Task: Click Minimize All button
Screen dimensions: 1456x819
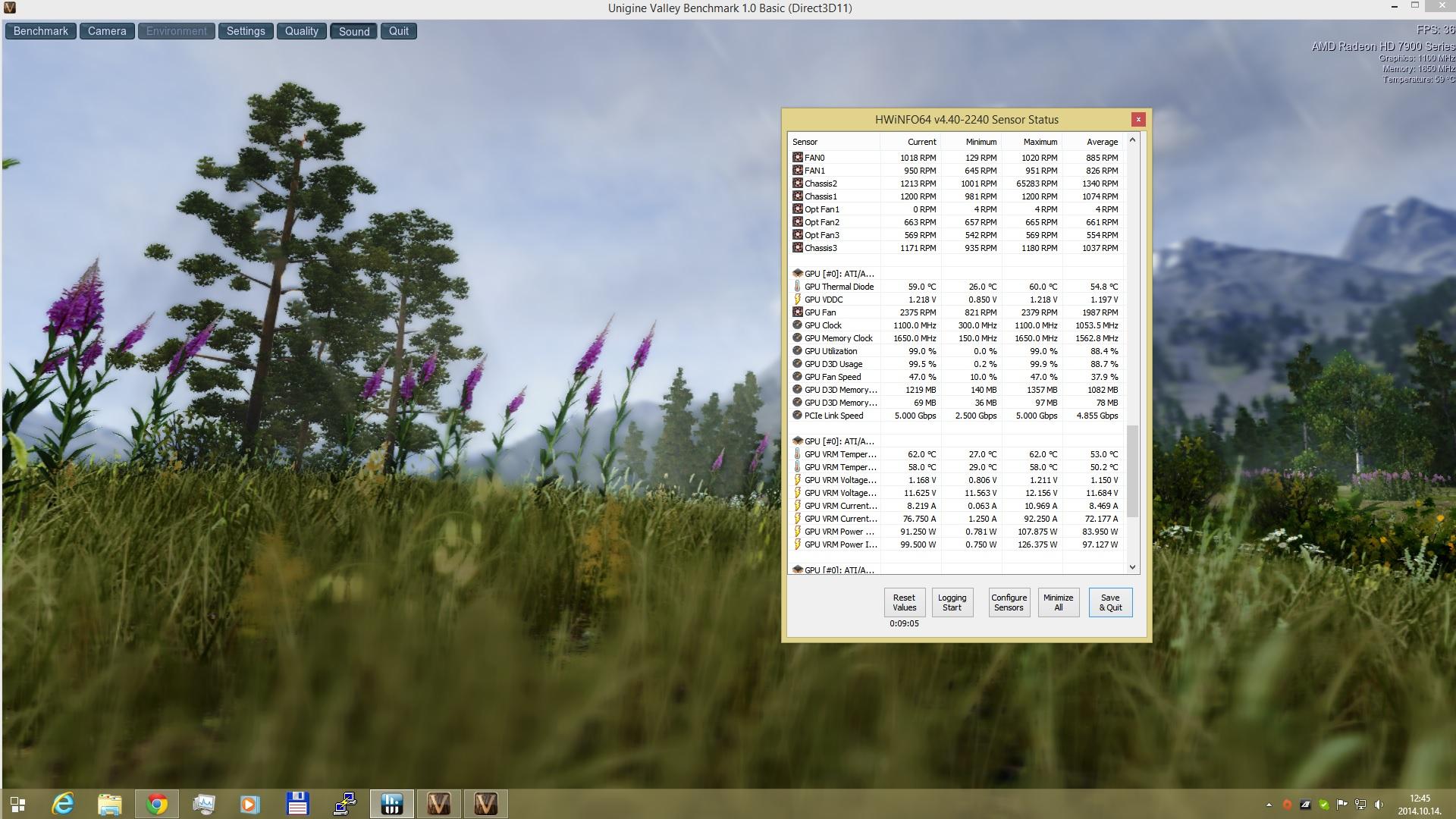Action: pos(1058,602)
